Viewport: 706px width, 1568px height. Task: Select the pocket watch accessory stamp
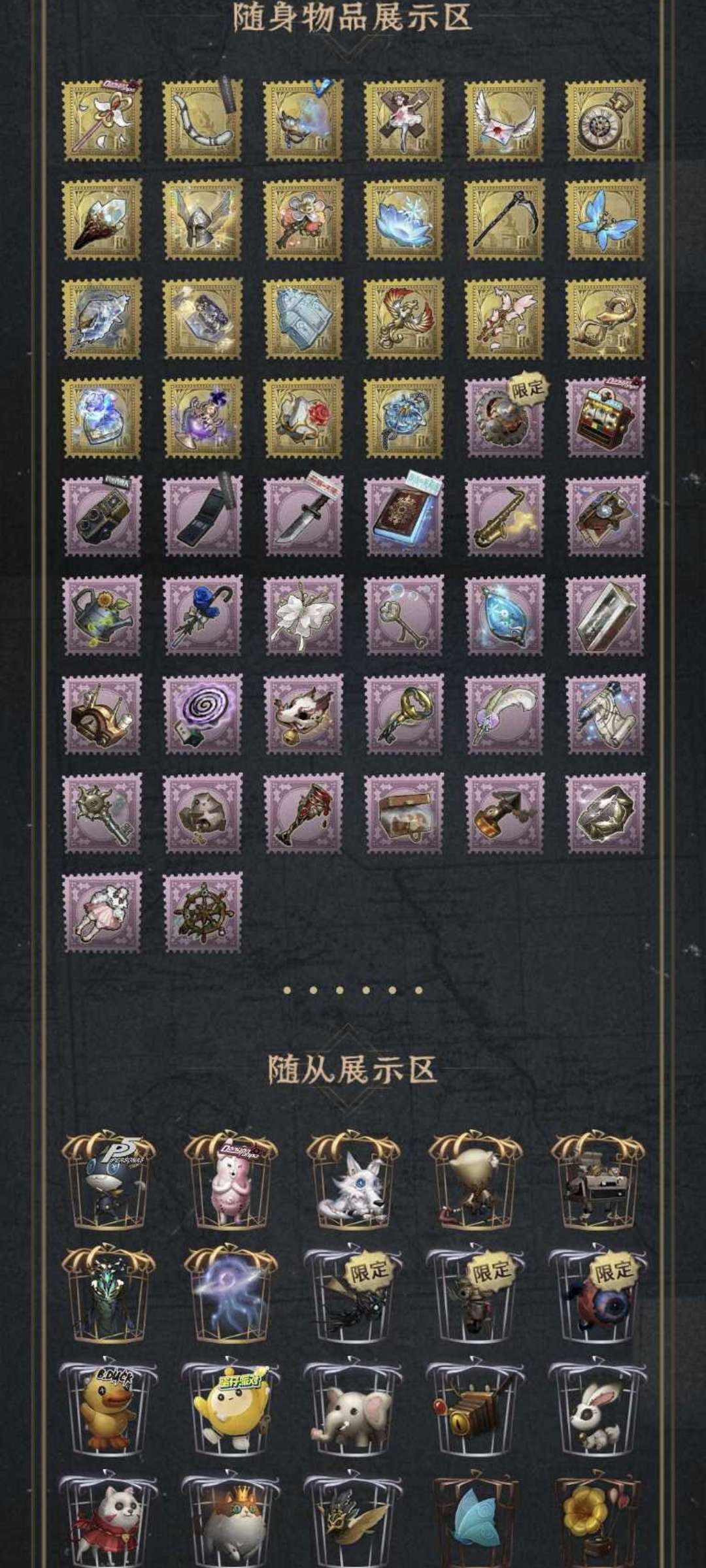605,120
